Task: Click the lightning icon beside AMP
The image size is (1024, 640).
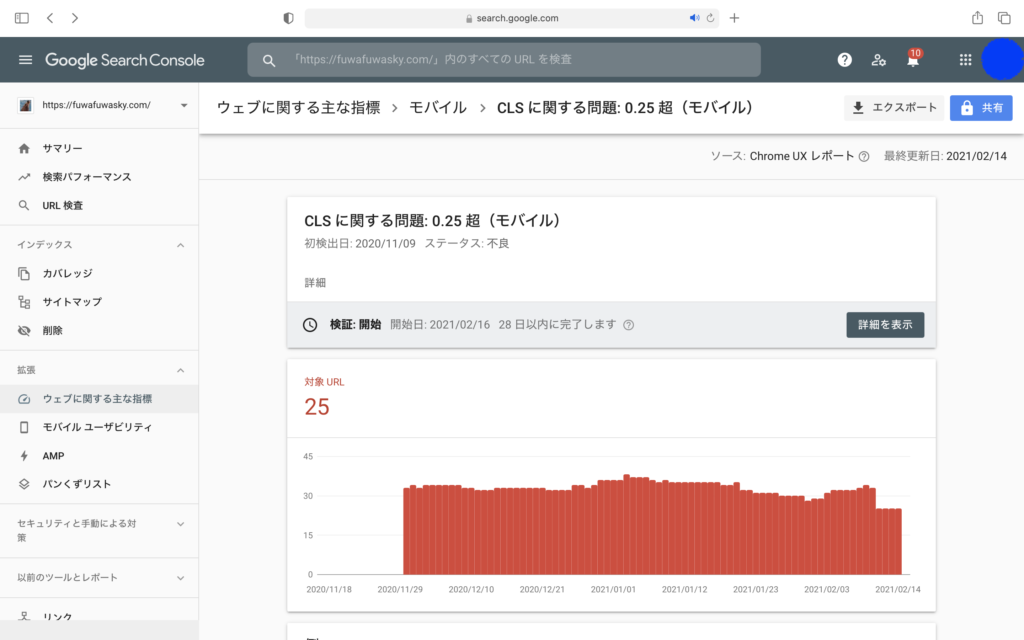Action: point(24,456)
